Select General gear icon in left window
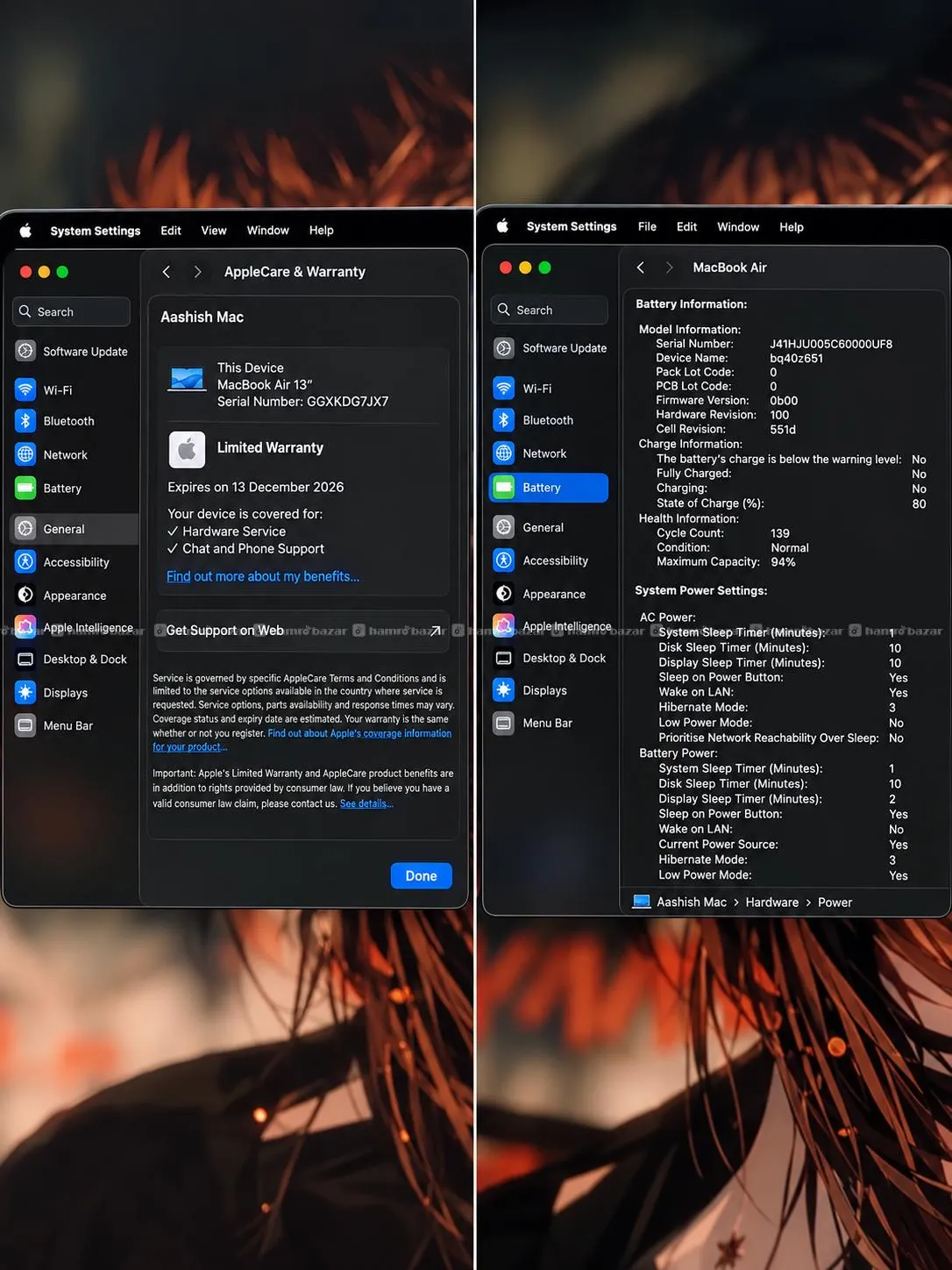The height and width of the screenshot is (1270, 952). pos(25,529)
